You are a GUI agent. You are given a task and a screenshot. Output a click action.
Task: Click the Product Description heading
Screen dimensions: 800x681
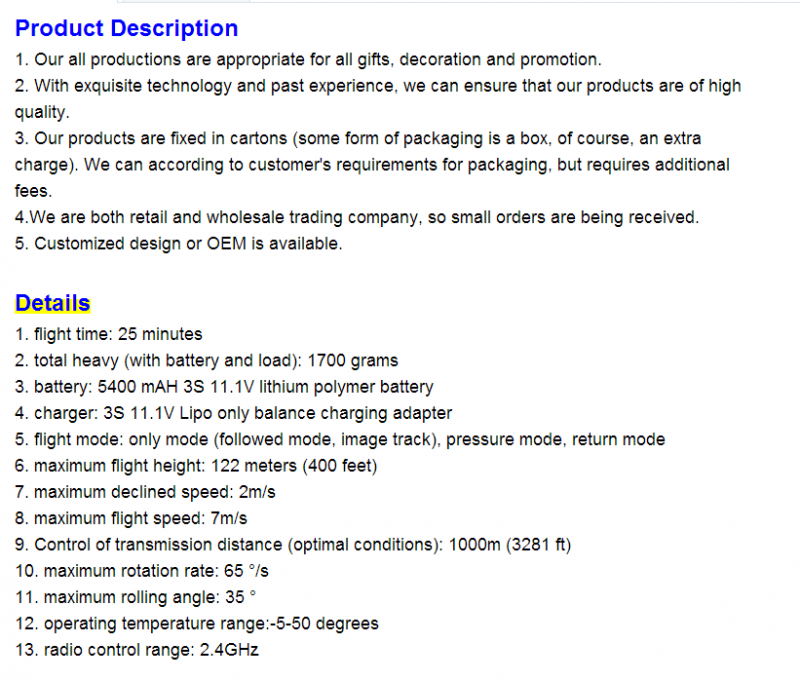point(127,29)
